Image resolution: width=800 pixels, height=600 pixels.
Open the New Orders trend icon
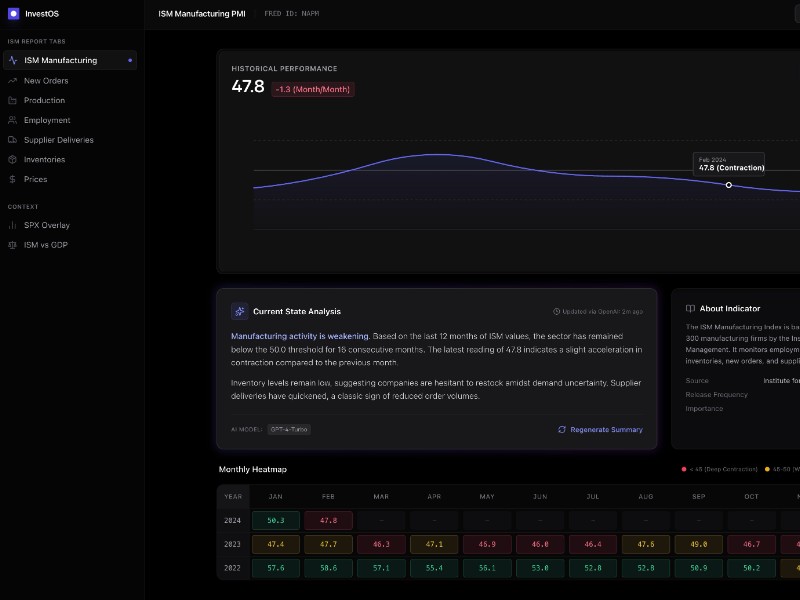click(12, 81)
